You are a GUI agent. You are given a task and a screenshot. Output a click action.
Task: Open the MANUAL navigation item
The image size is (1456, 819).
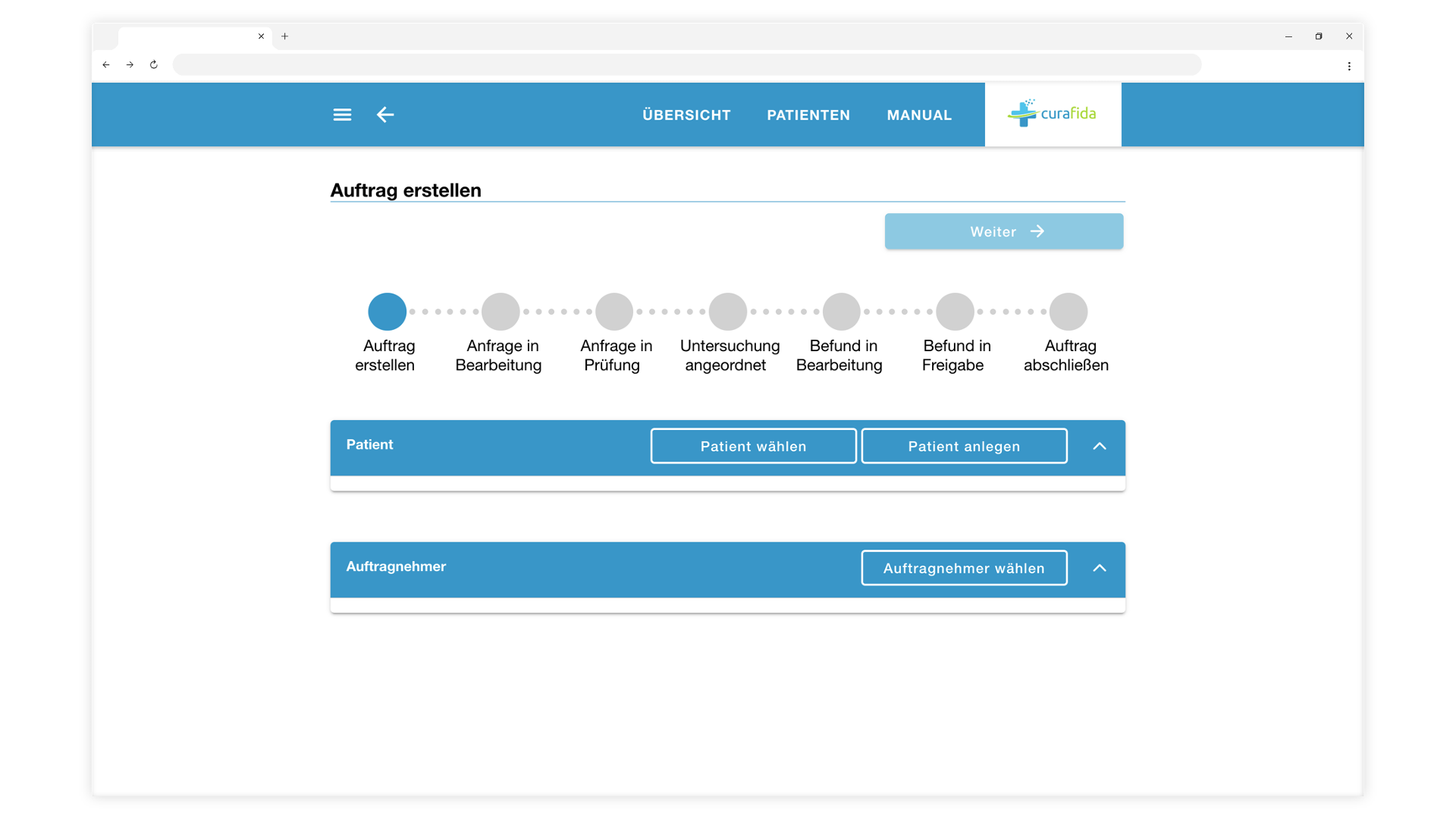[x=919, y=115]
